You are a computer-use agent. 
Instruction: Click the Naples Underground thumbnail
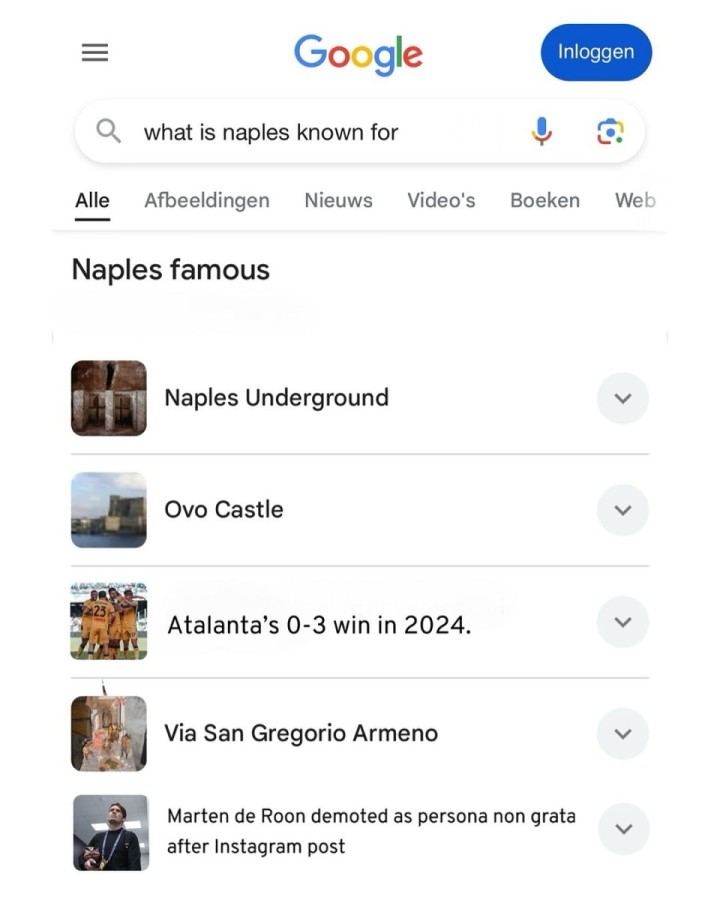[109, 398]
